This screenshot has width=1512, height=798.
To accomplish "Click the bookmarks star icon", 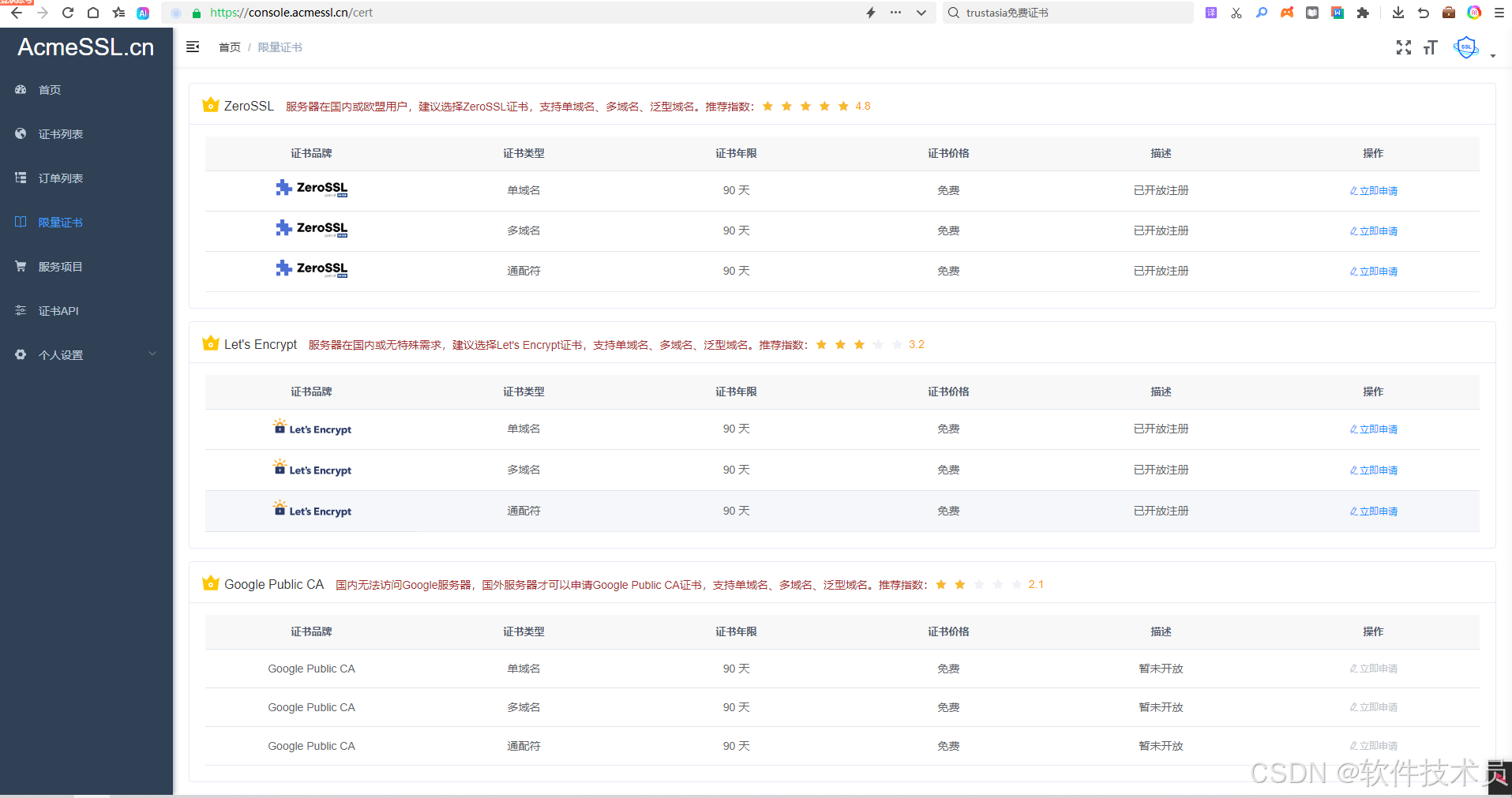I will pos(118,13).
